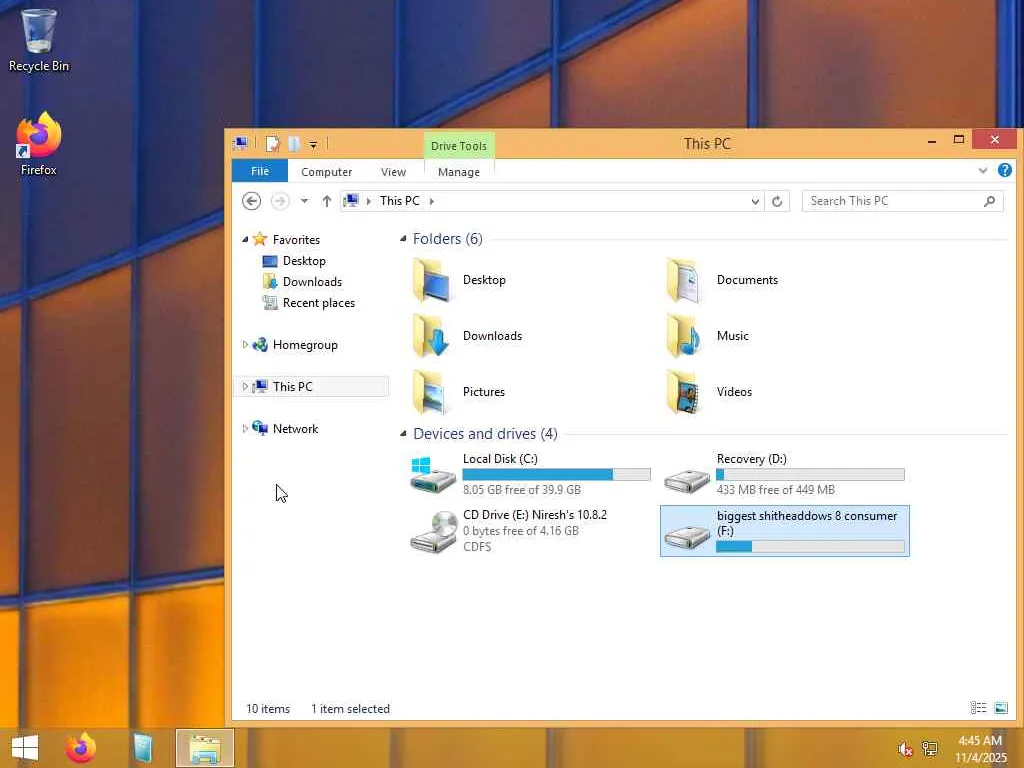Click File Explorer taskbar button
Viewport: 1024px width, 768px height.
(x=204, y=748)
